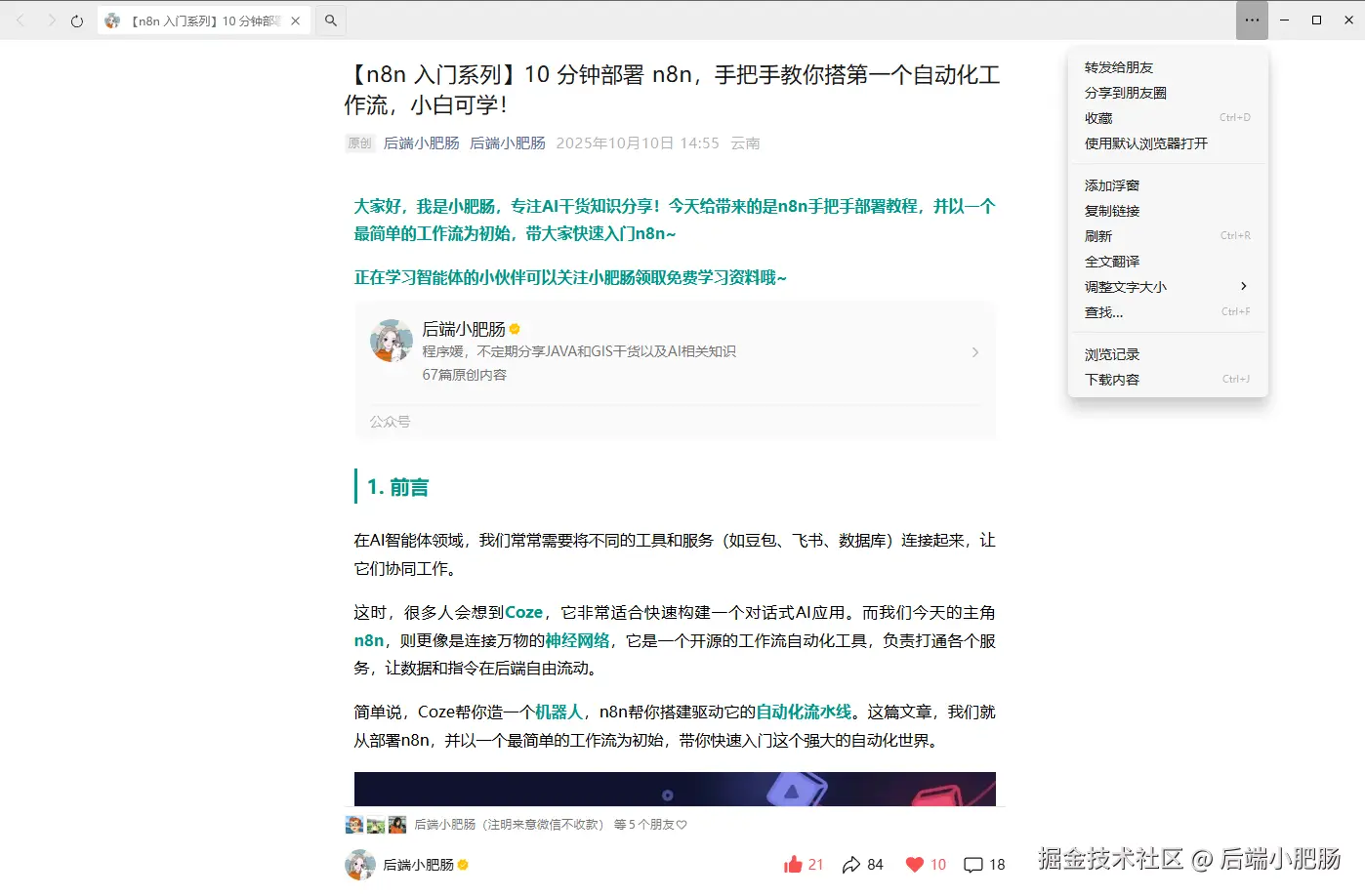Screen dimensions: 1365x896
Task: Expand account card with right chevron
Action: click(974, 352)
